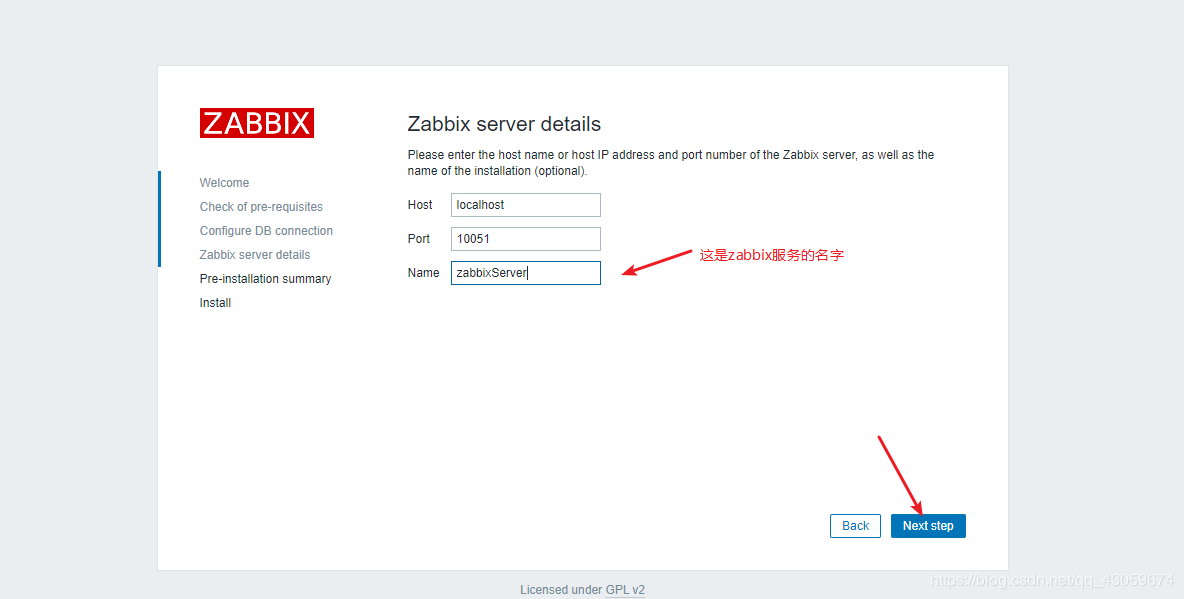The width and height of the screenshot is (1184, 599).
Task: Open the Licensed under GPL v2 link
Action: click(x=583, y=589)
